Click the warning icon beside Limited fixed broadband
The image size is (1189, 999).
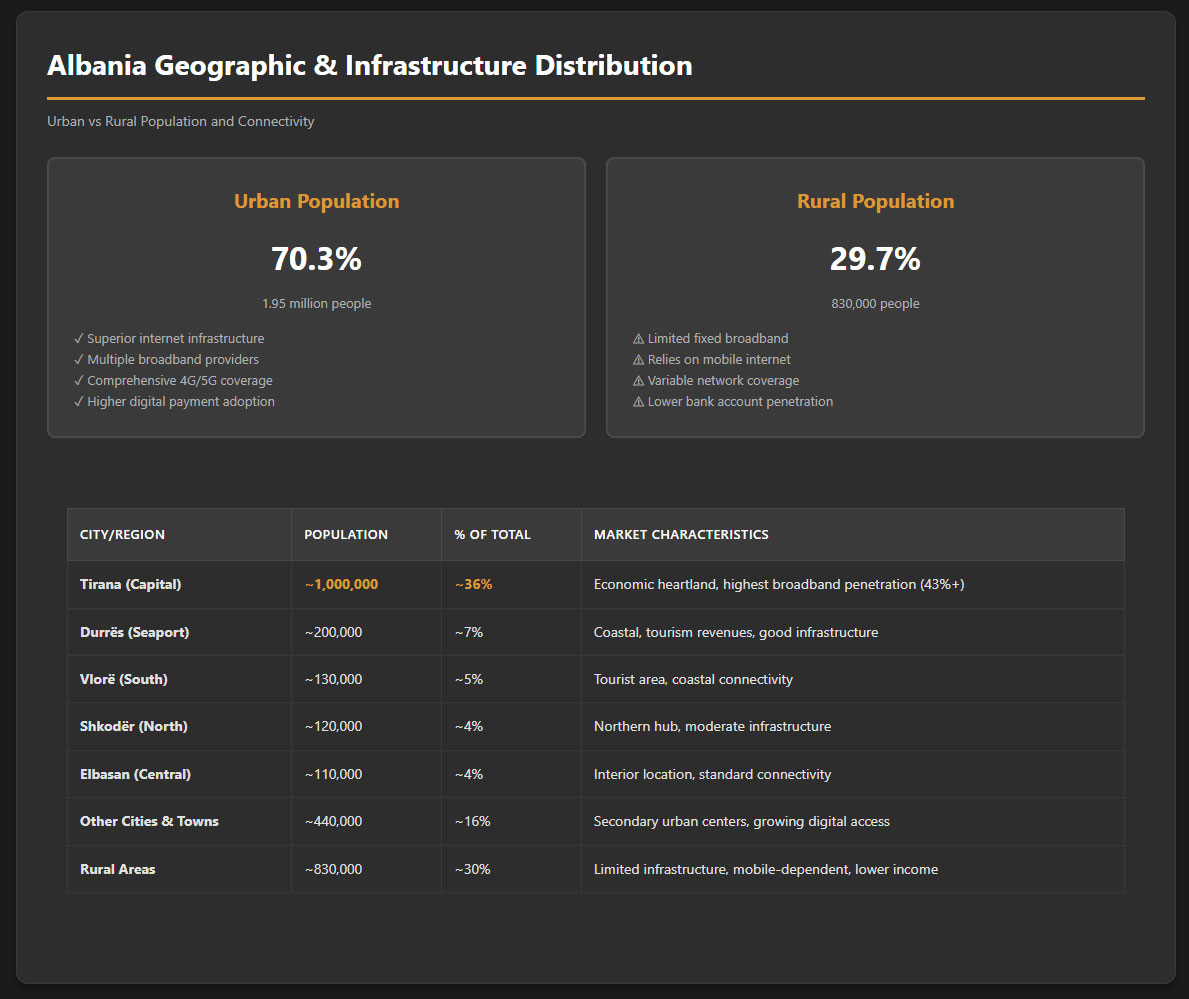638,339
